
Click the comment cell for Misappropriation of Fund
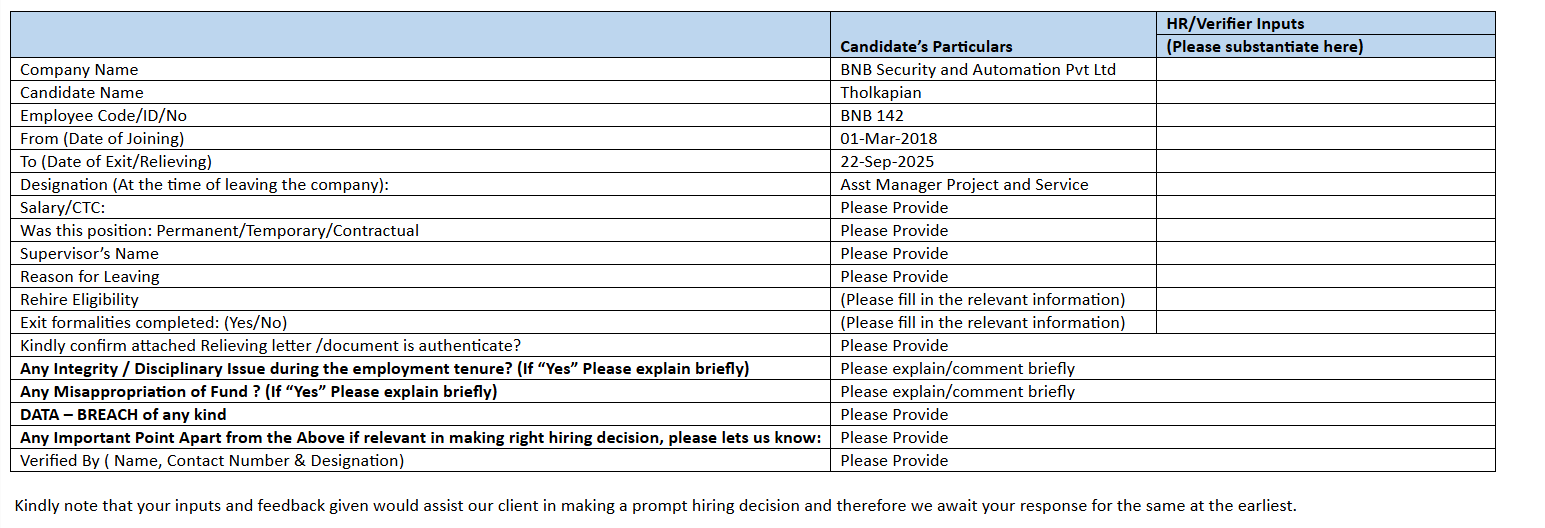pos(957,392)
